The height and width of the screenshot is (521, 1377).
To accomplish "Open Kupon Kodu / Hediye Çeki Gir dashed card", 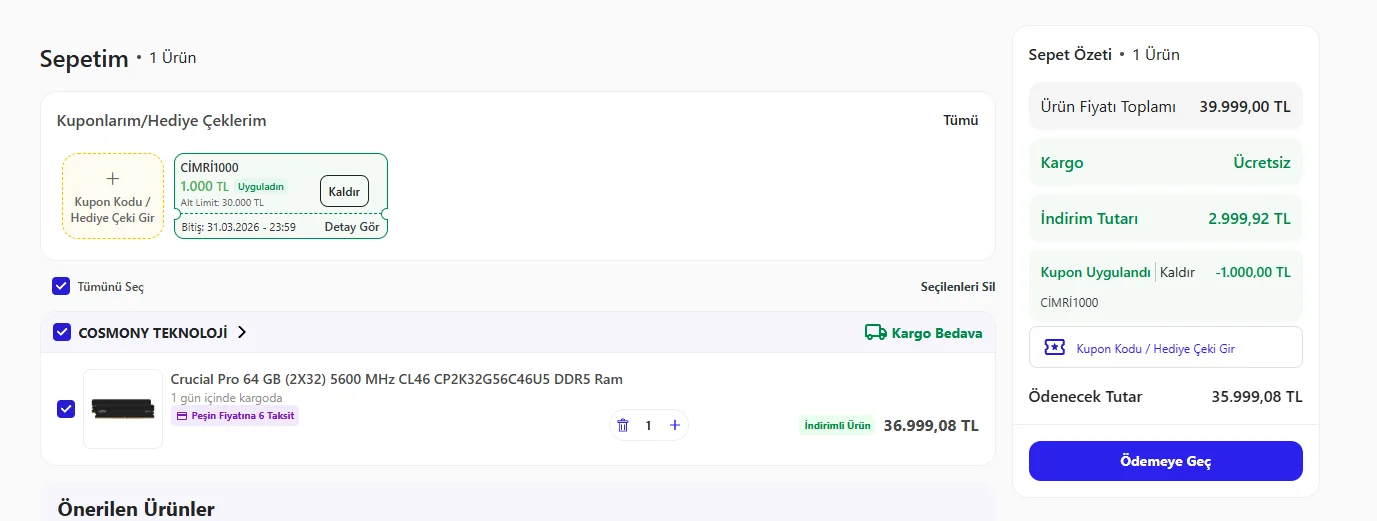I will coord(113,196).
